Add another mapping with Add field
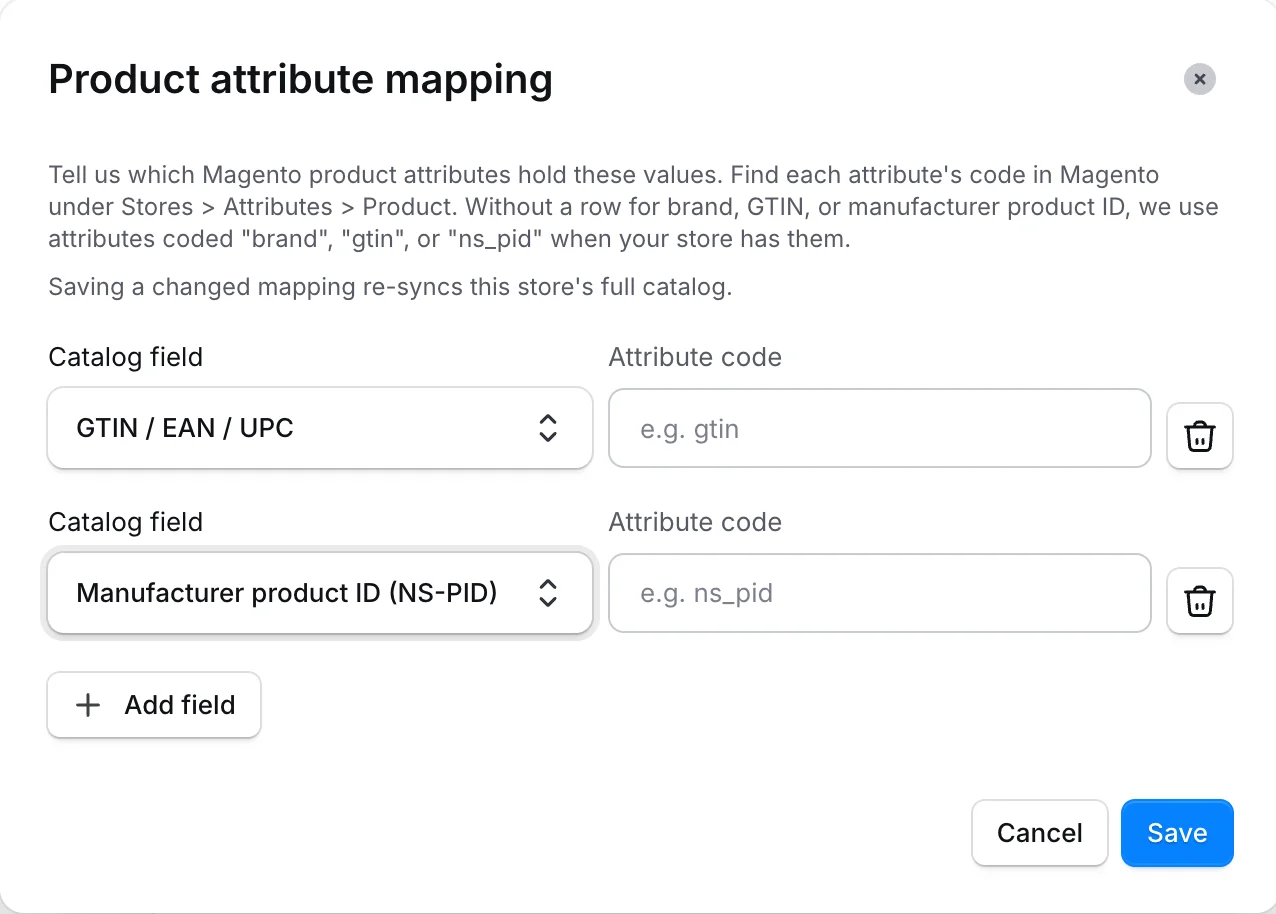 [154, 705]
